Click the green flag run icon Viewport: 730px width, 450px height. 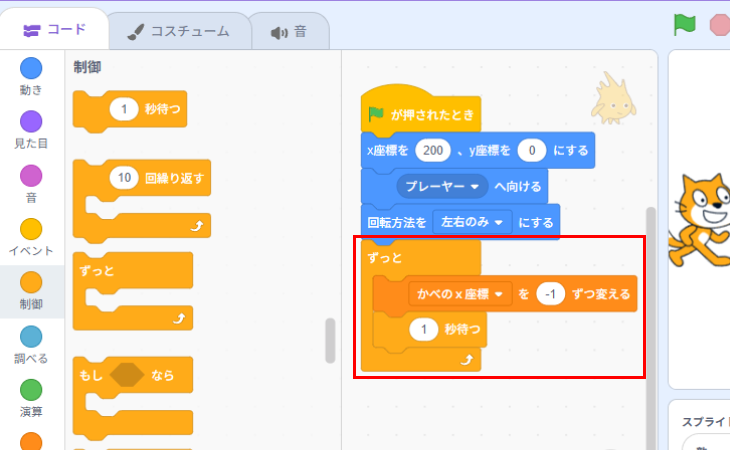[684, 26]
